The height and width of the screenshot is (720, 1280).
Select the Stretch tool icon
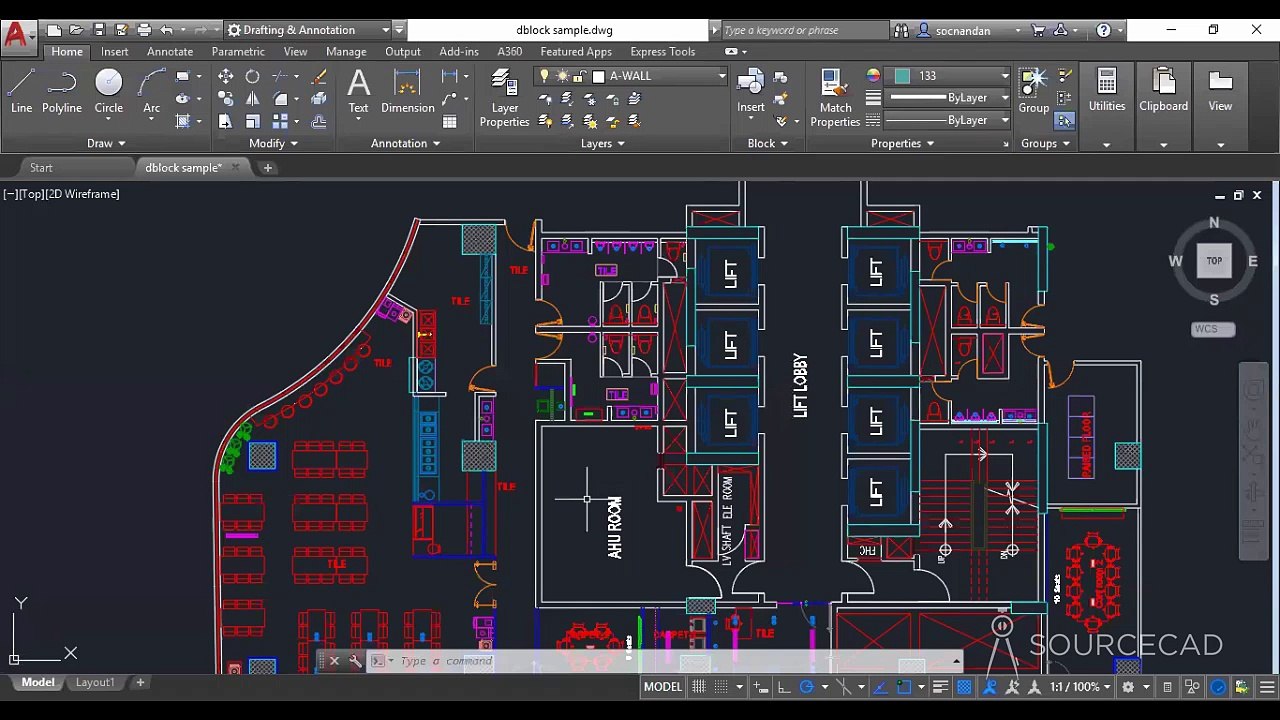226,121
